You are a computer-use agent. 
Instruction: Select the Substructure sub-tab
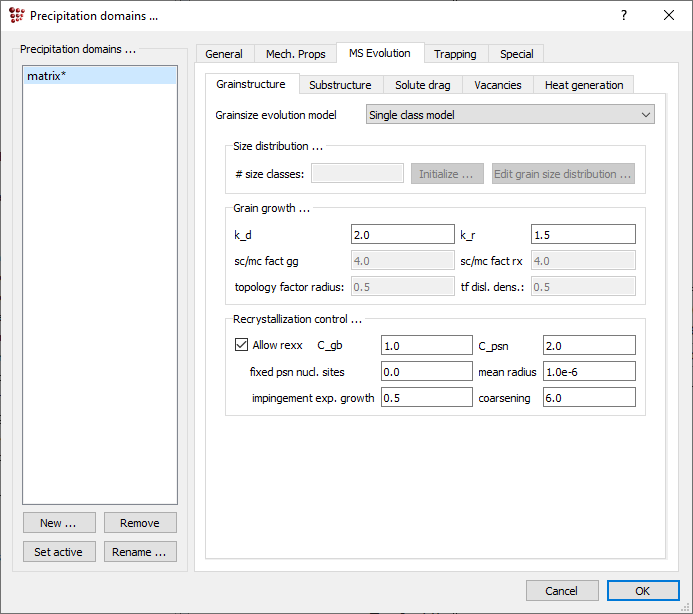click(x=340, y=85)
